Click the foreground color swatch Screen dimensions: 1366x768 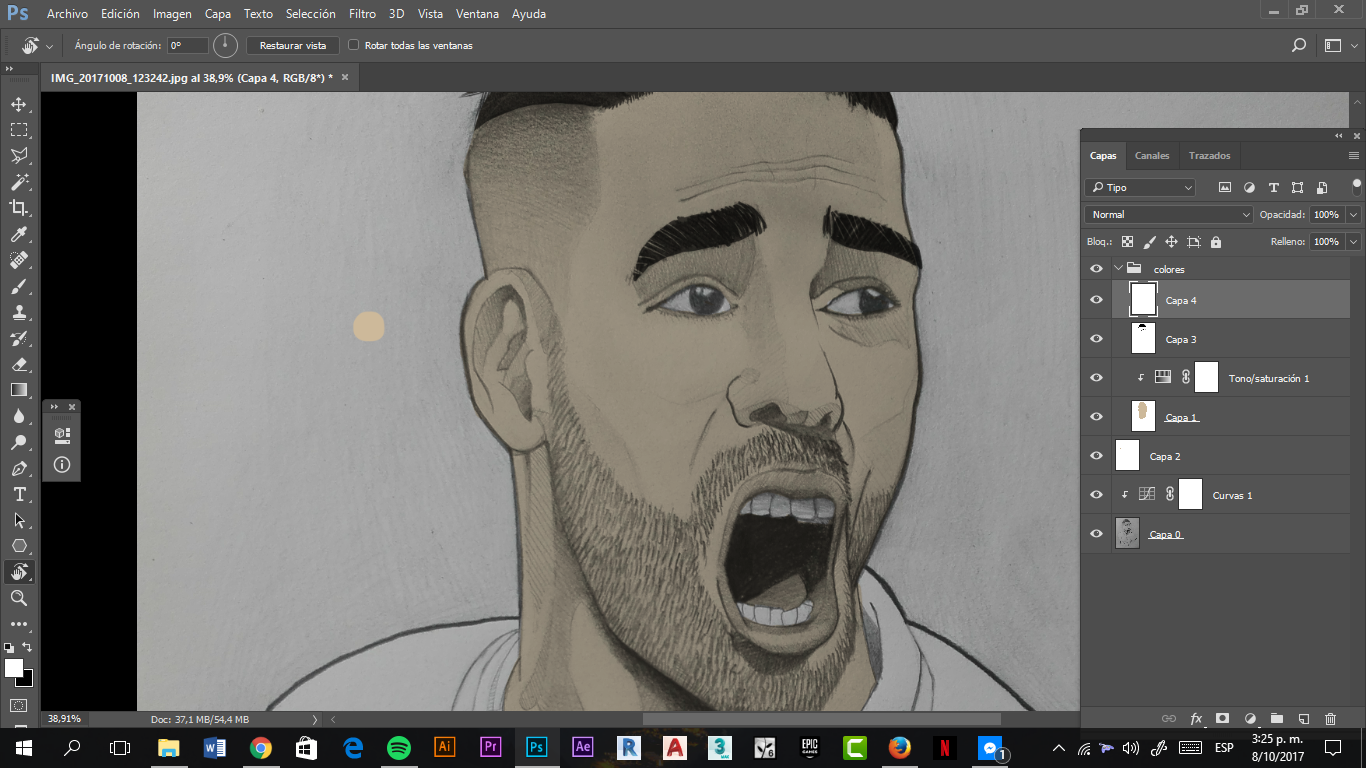(x=13, y=667)
